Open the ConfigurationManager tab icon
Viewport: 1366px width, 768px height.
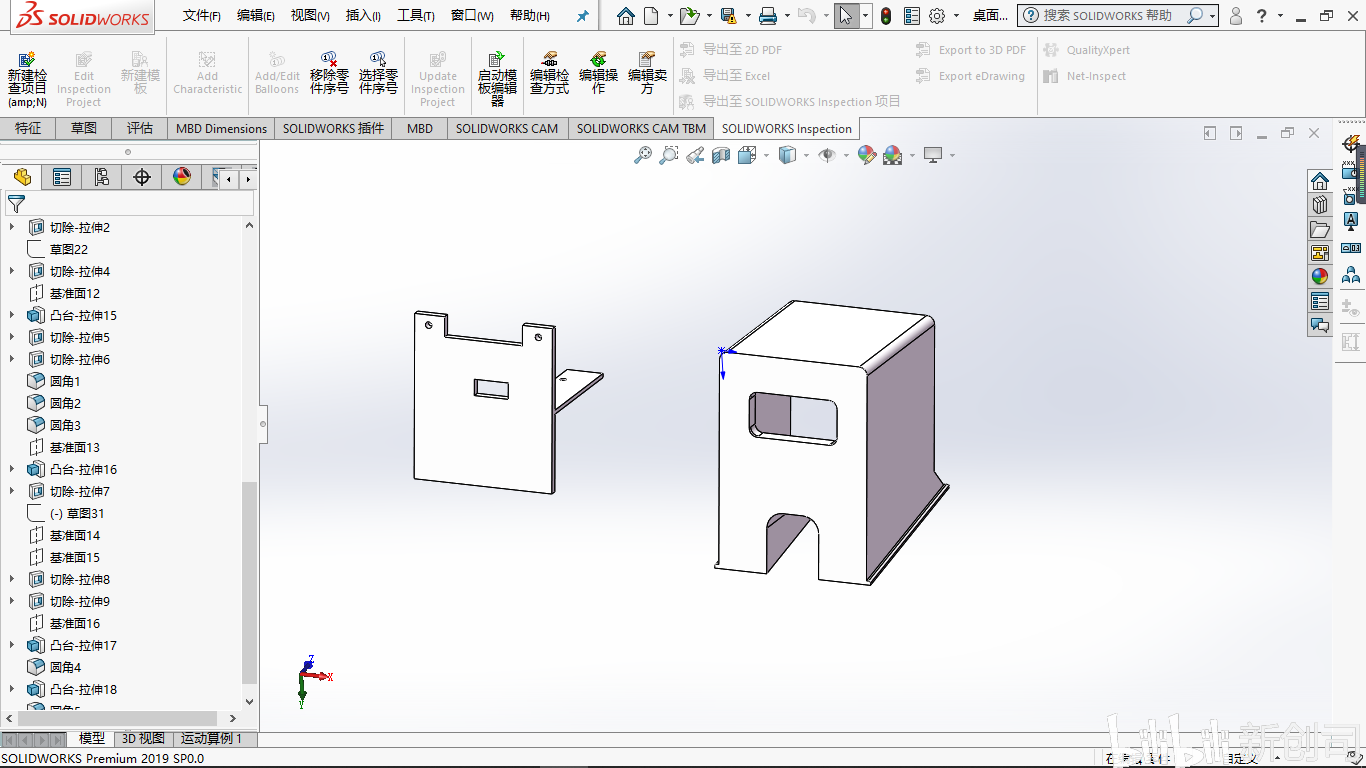102,177
